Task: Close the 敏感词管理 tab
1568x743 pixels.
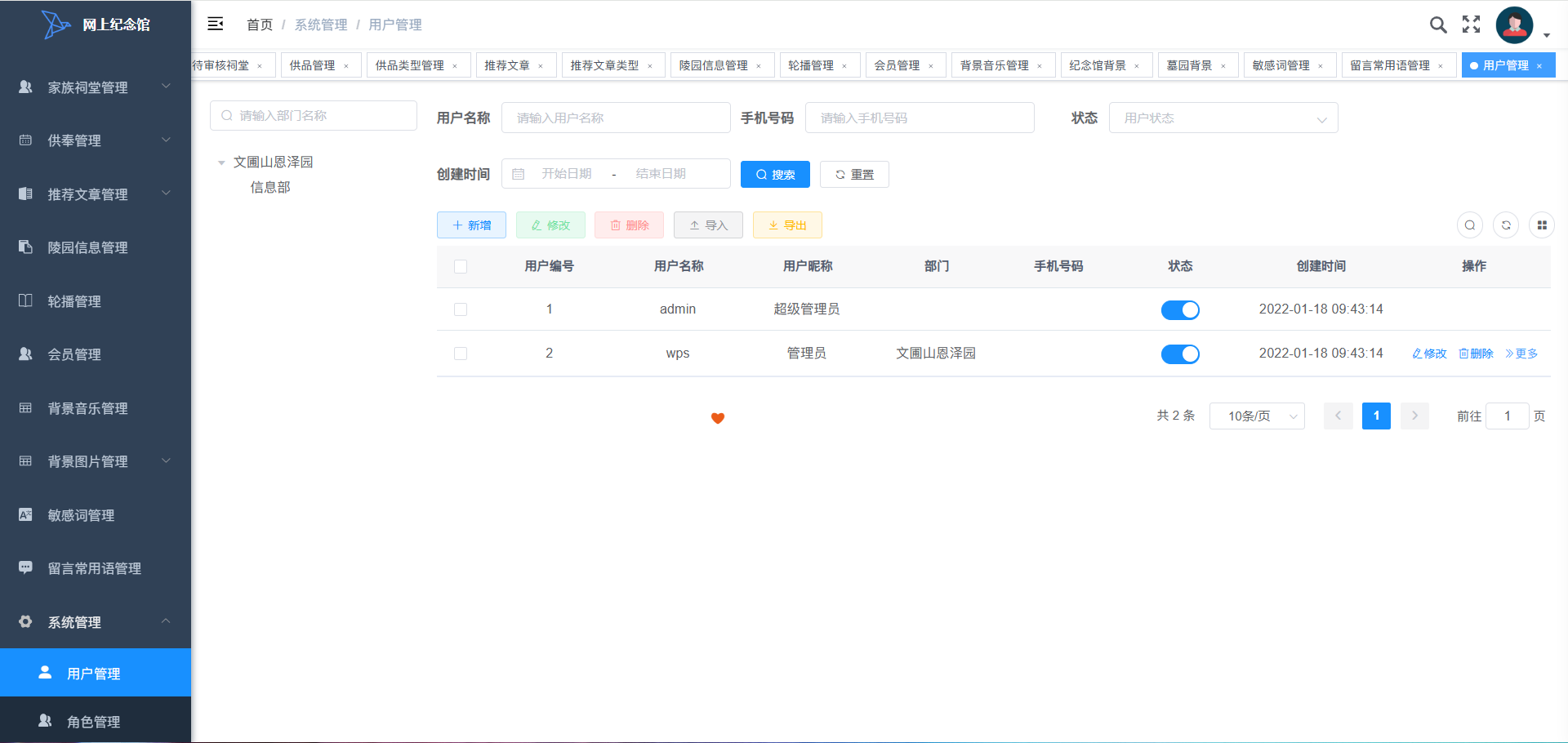Action: pos(1321,66)
